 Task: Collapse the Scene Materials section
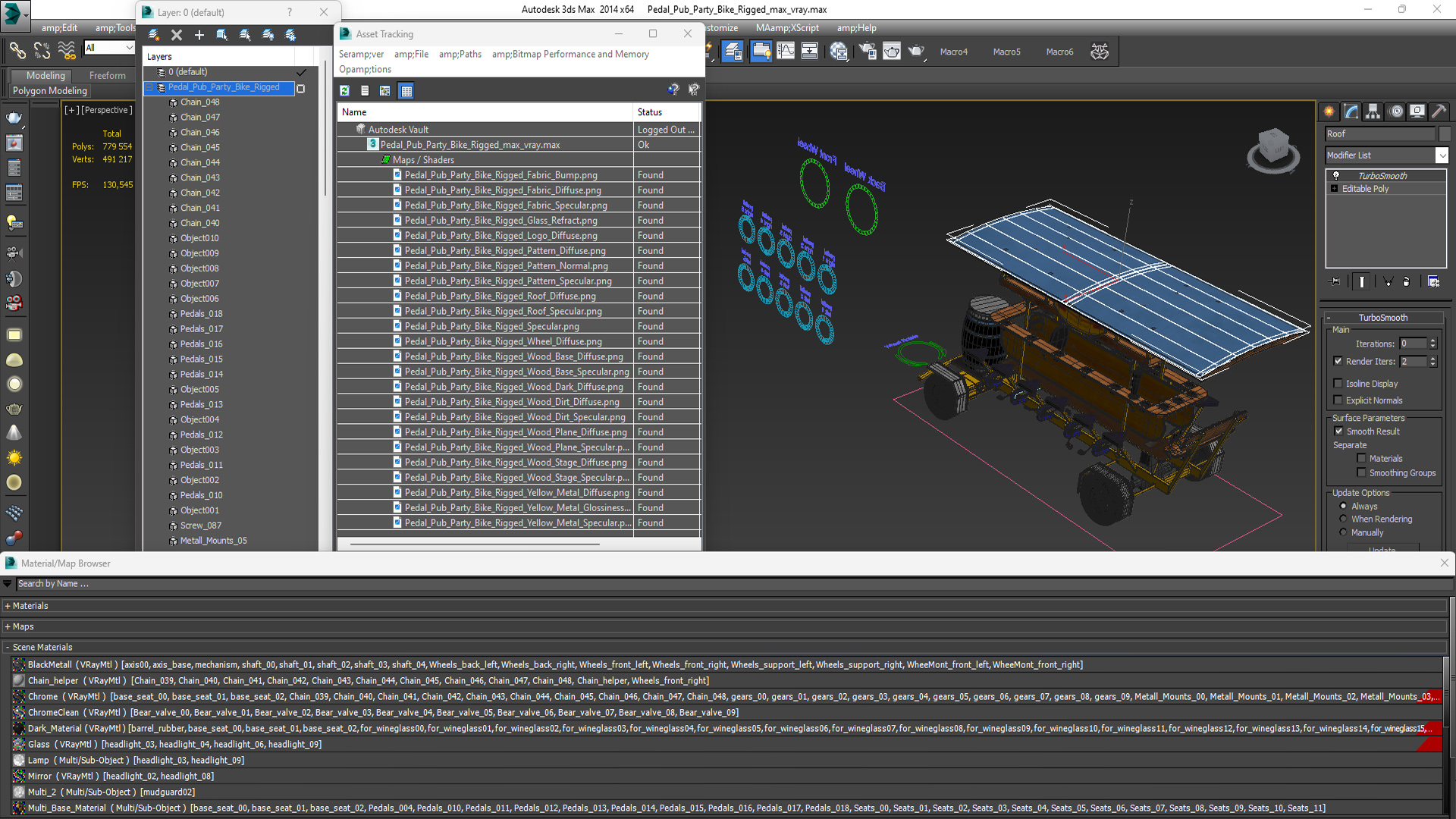pyautogui.click(x=8, y=647)
